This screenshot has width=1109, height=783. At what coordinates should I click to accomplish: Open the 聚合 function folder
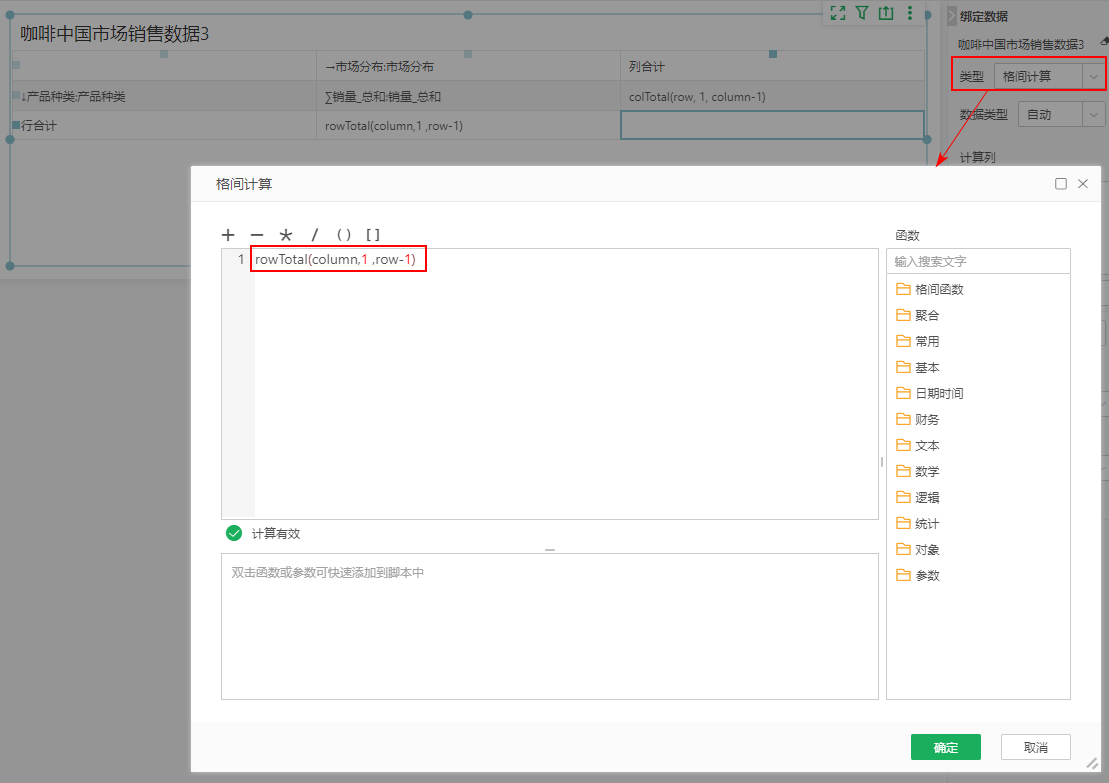pyautogui.click(x=918, y=315)
